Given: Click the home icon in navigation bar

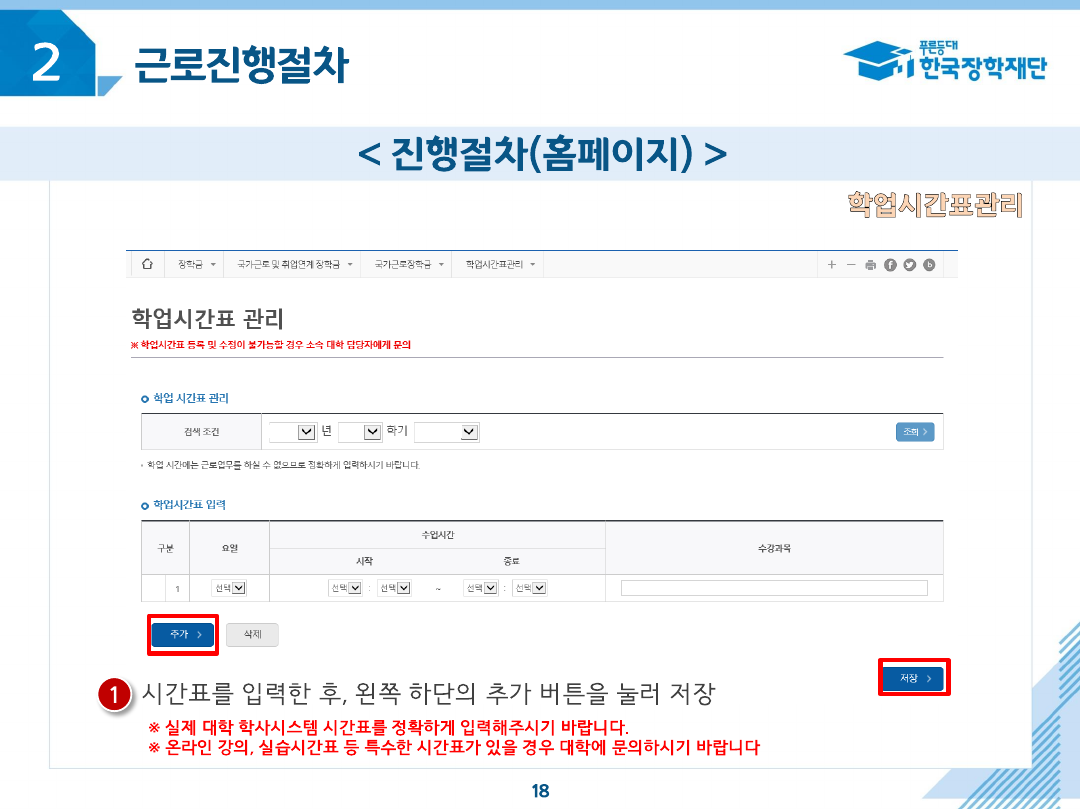Looking at the screenshot, I should click(x=148, y=264).
